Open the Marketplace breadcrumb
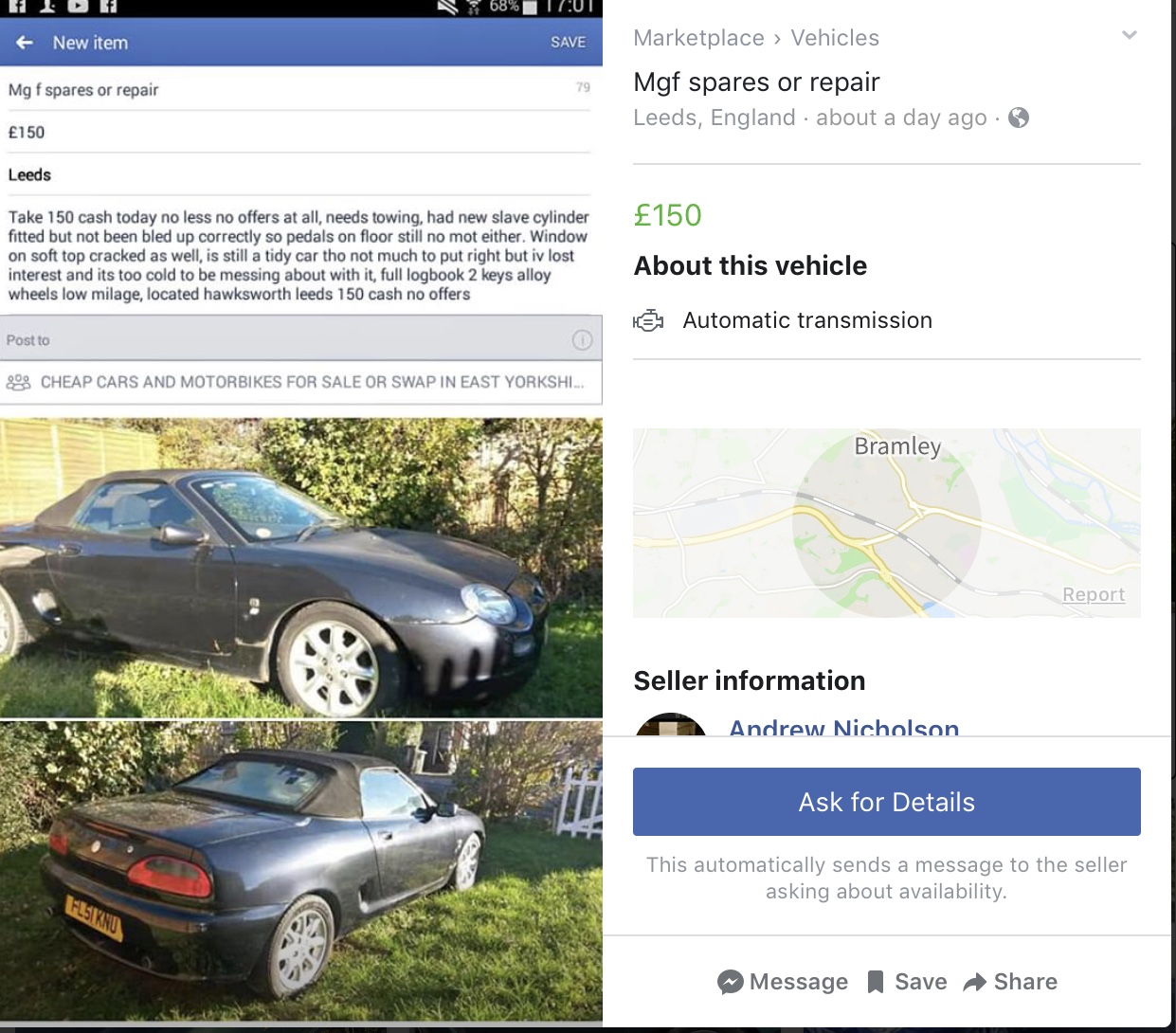The image size is (1176, 1033). click(x=698, y=38)
